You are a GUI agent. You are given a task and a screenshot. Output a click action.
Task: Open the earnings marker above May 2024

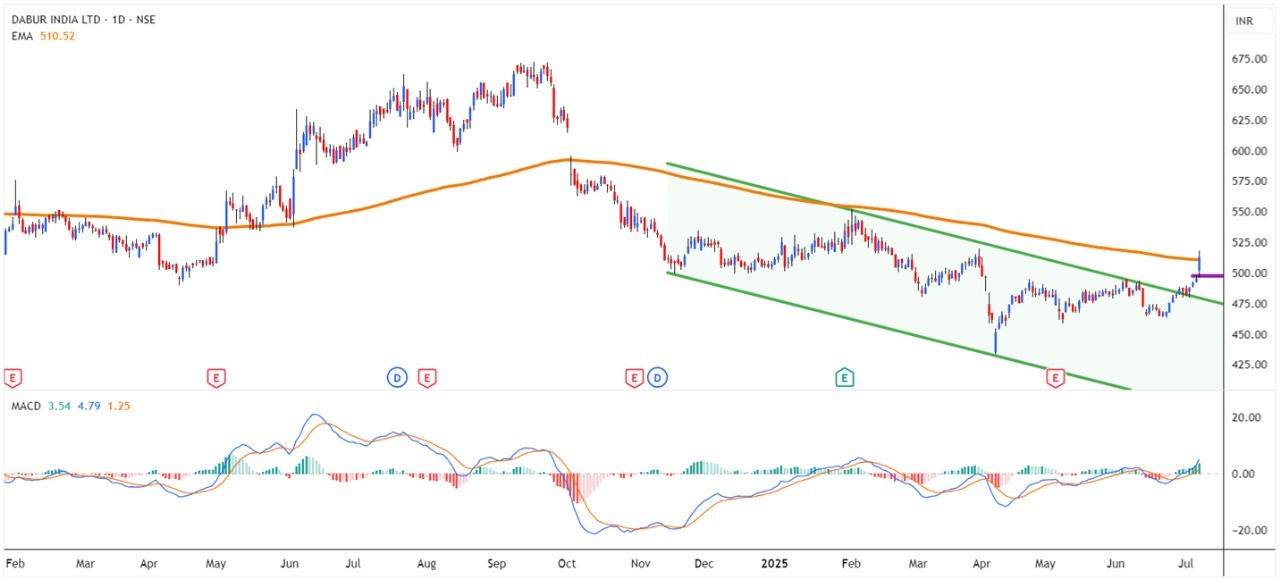(215, 378)
